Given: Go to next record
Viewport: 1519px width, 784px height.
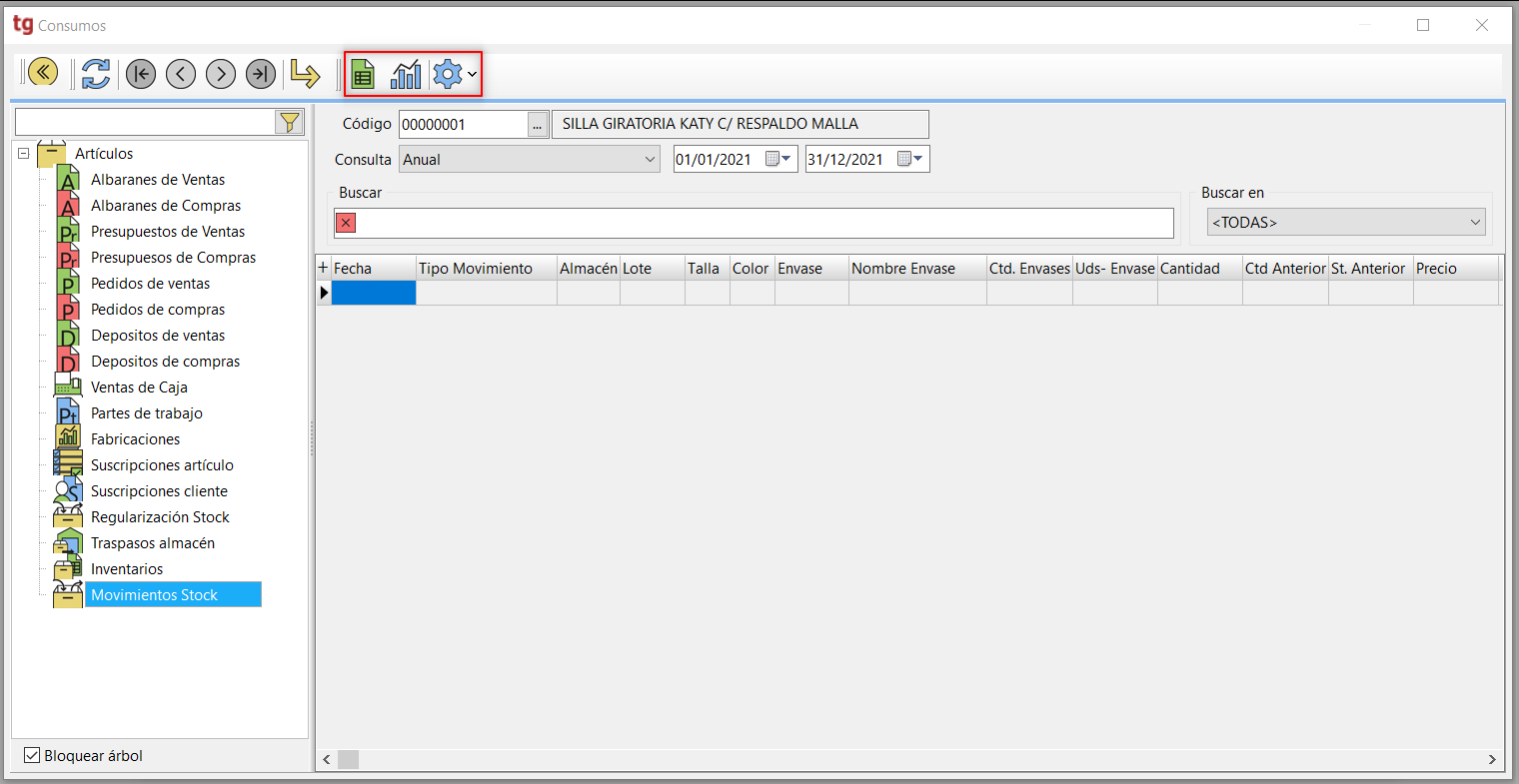Looking at the screenshot, I should pos(221,74).
